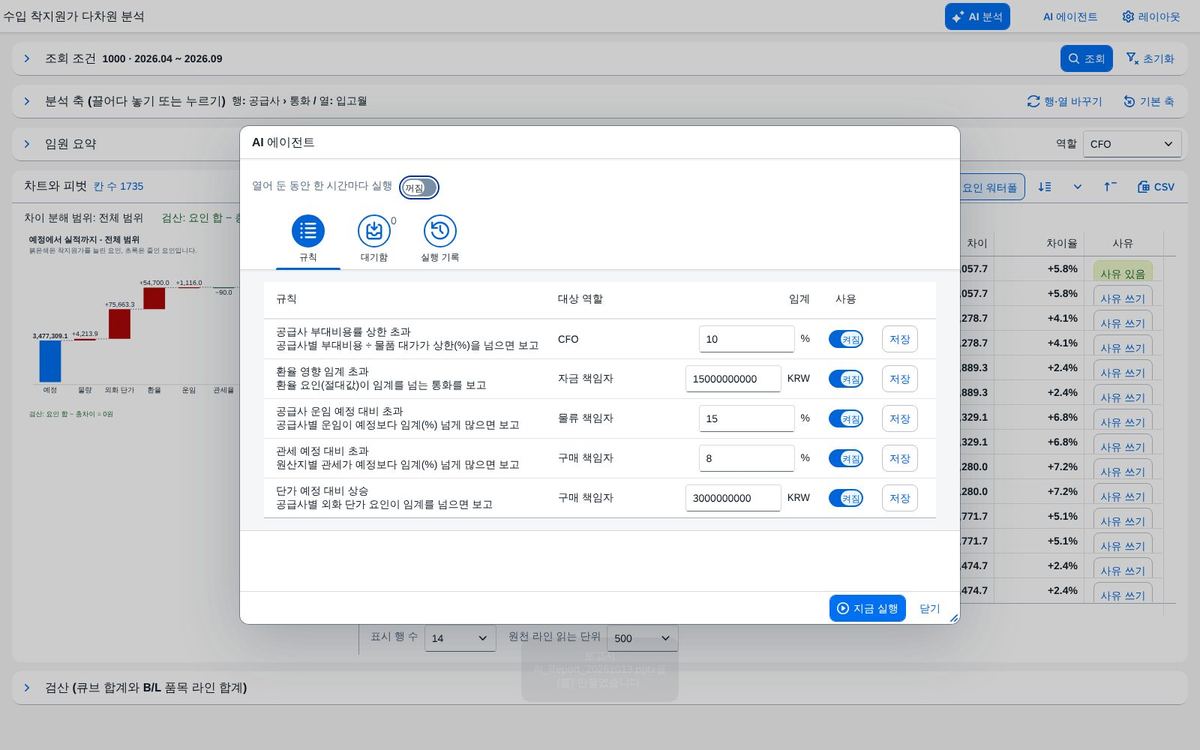The image size is (1200, 750).
Task: Open AI 에이전트 from the top bar
Action: [x=1070, y=17]
